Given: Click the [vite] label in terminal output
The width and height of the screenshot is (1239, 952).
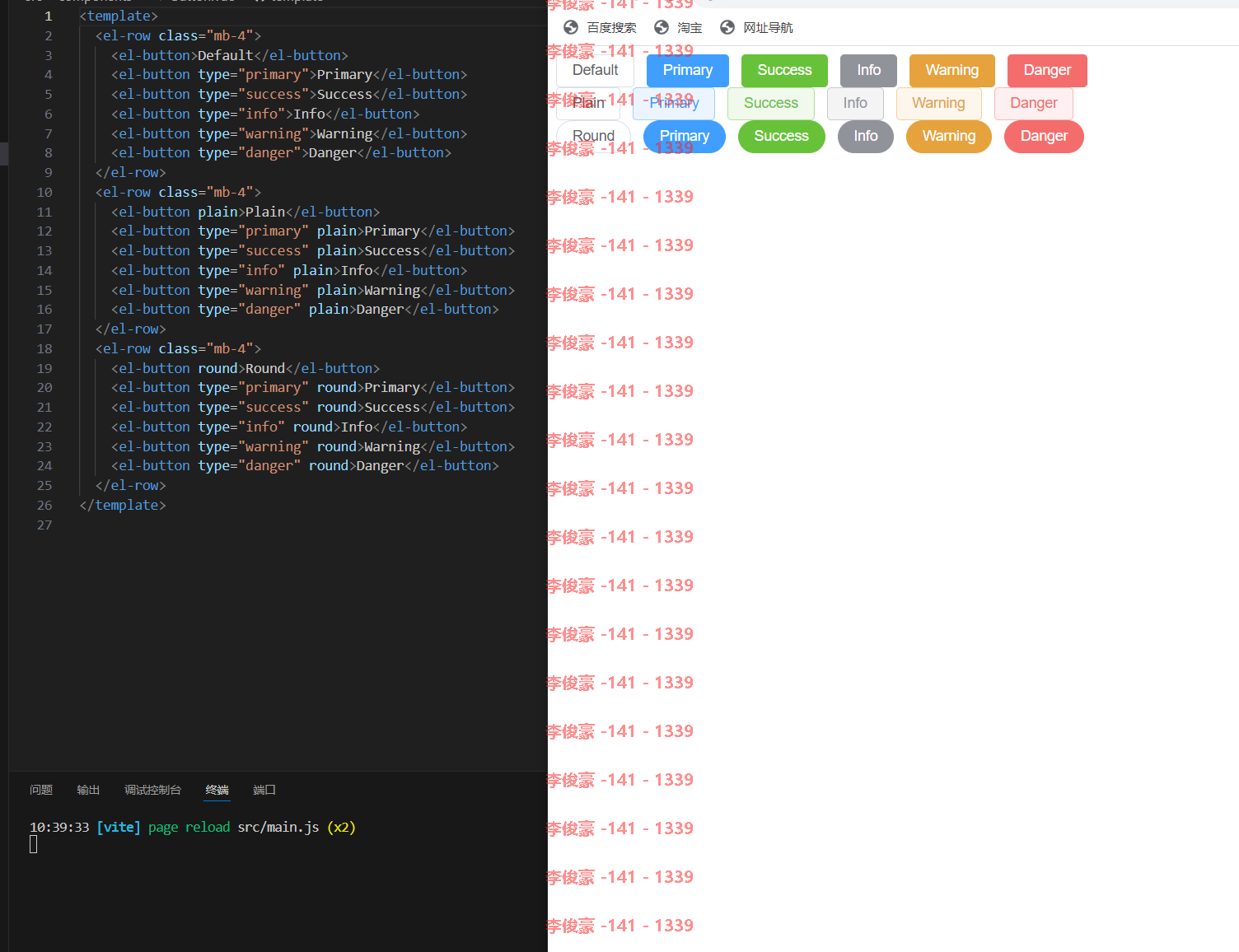Looking at the screenshot, I should click(119, 828).
